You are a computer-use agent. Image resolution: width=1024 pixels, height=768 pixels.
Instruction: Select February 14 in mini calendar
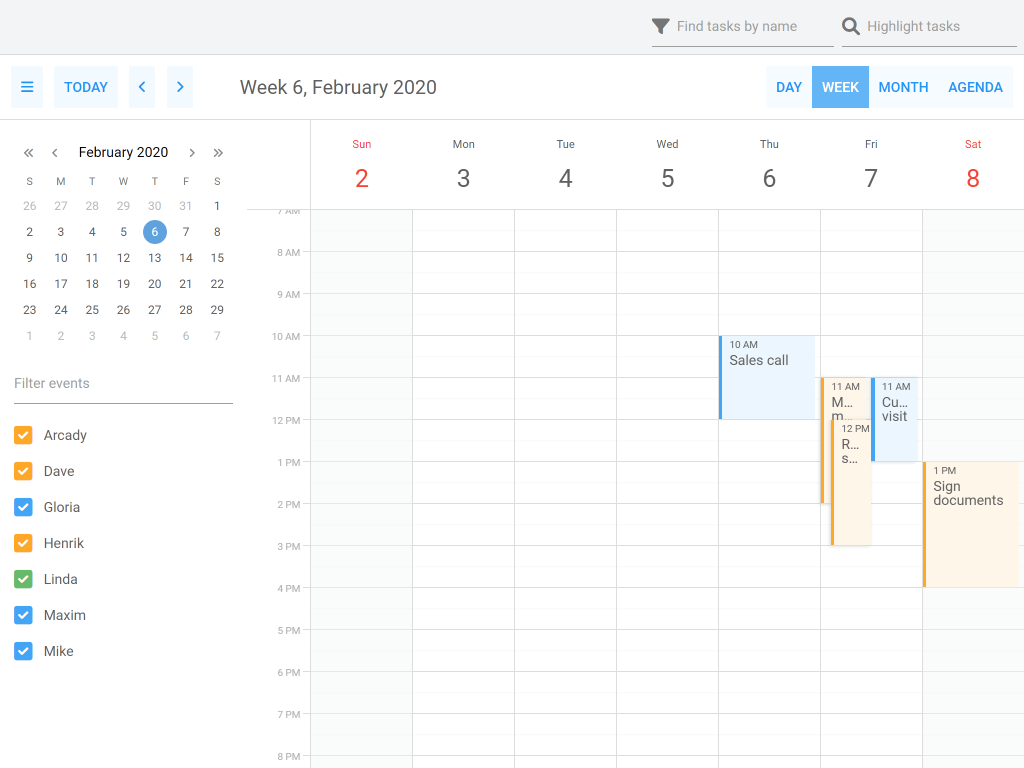pos(186,258)
